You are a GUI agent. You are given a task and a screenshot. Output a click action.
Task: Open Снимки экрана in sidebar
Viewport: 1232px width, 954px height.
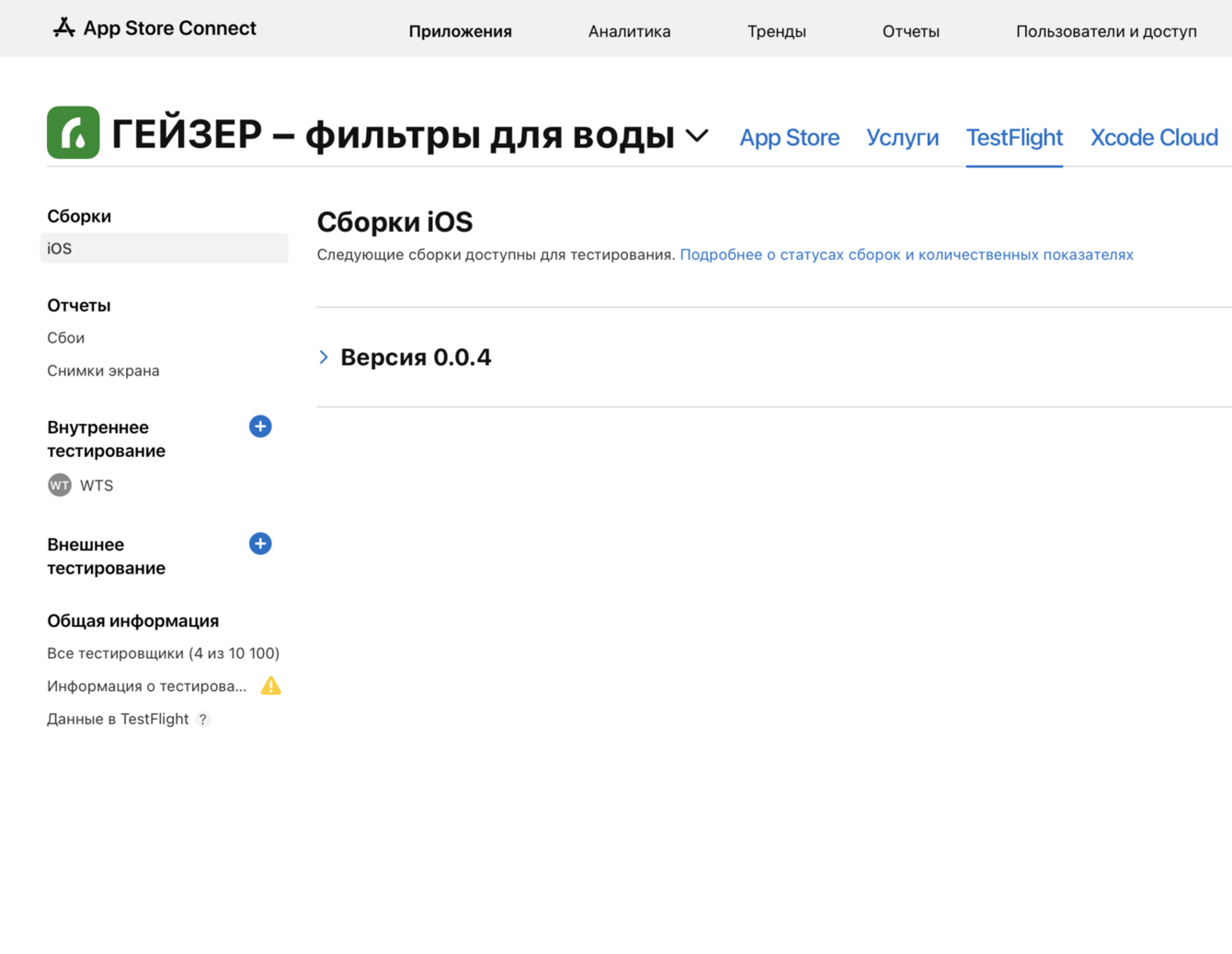tap(103, 371)
